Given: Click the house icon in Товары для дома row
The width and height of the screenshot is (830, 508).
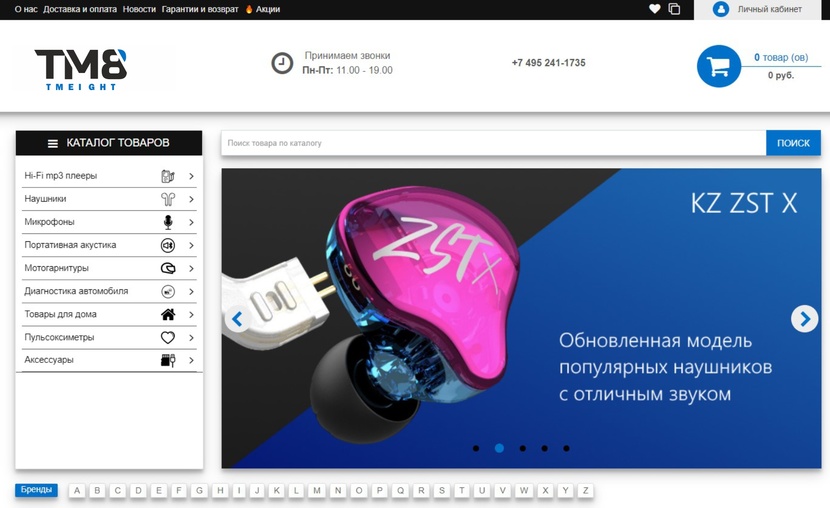Looking at the screenshot, I should click(x=168, y=314).
